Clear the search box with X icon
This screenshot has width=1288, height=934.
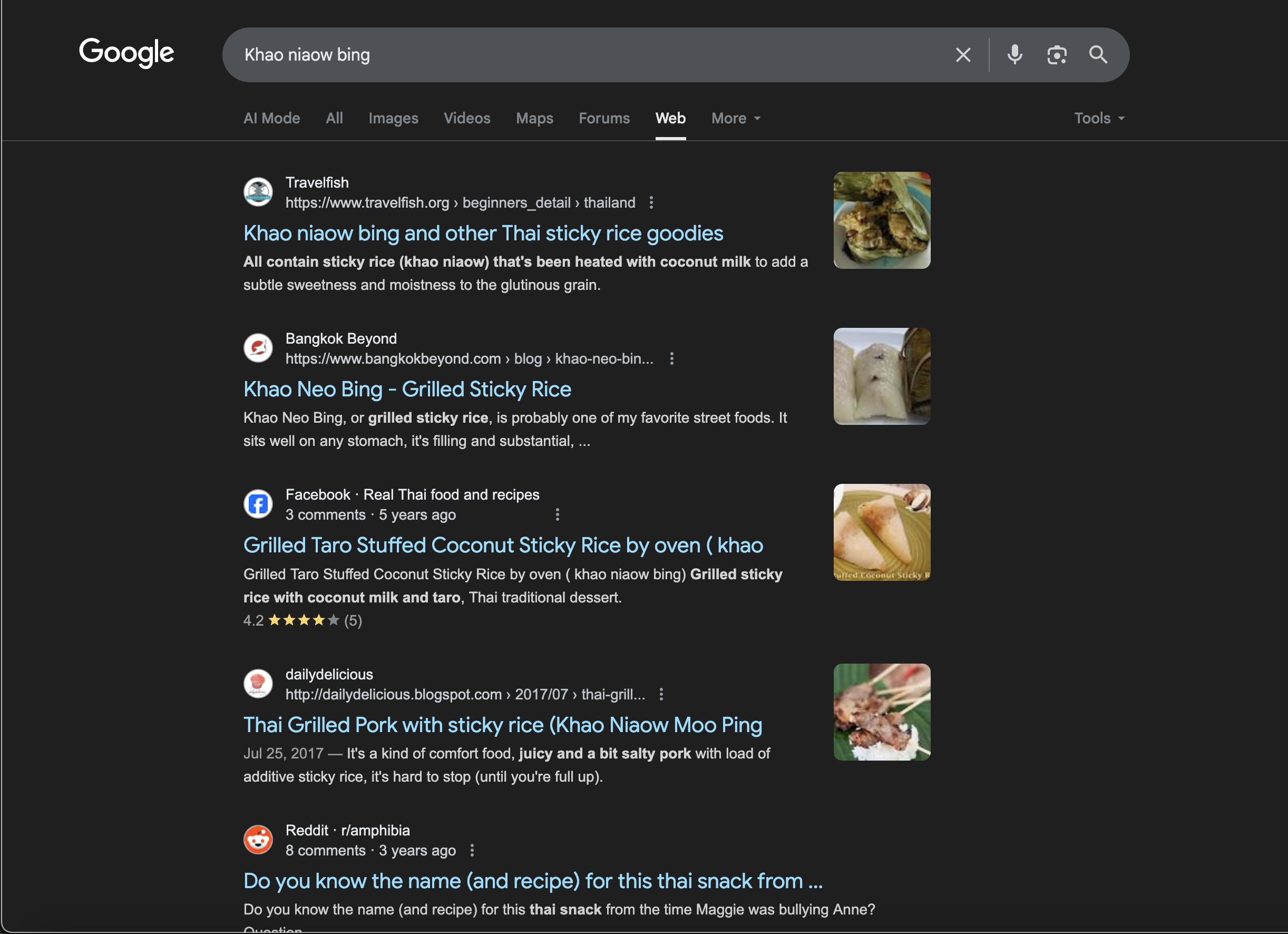point(963,55)
